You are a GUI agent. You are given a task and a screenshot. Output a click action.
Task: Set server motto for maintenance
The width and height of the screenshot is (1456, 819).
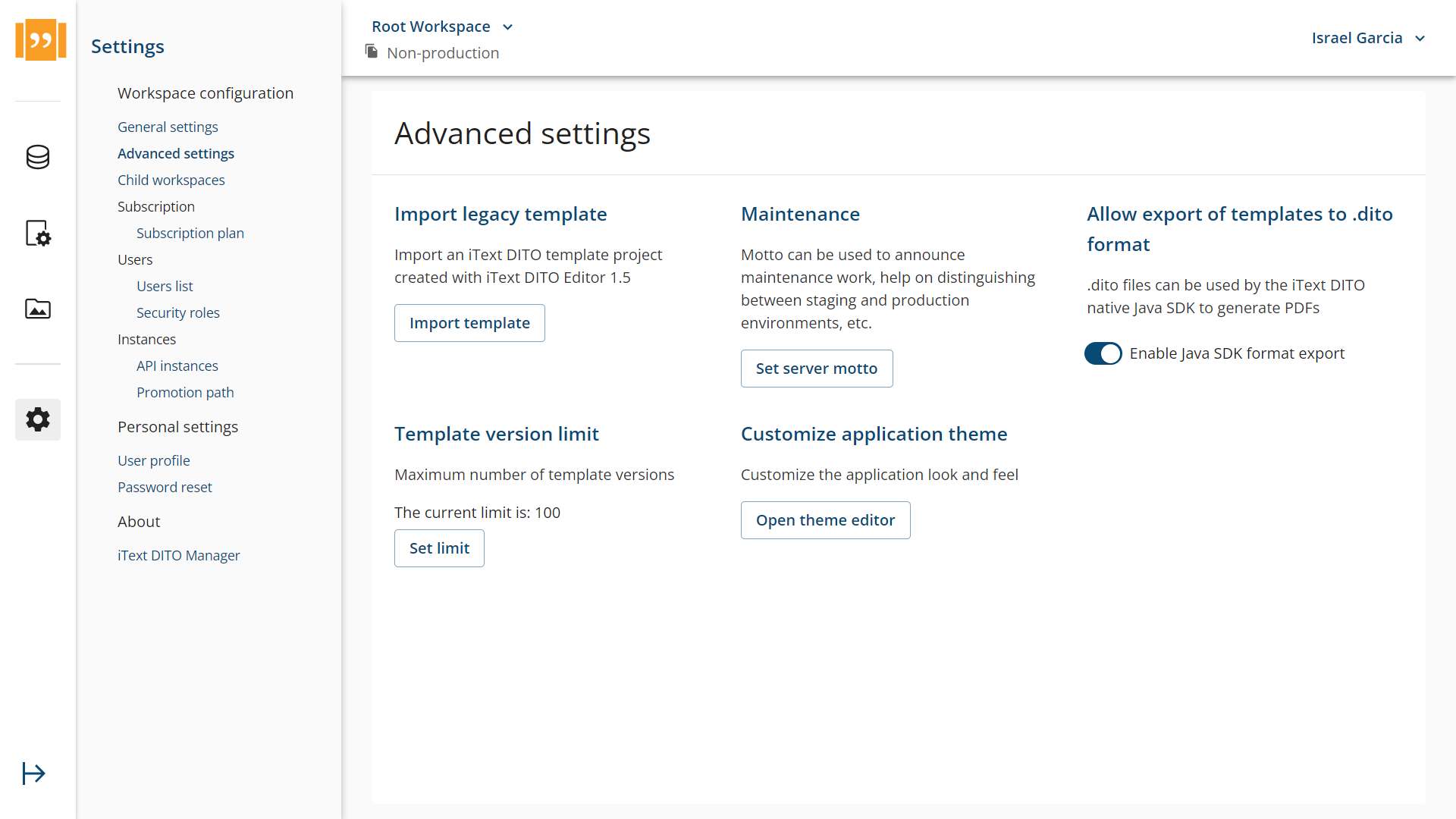pyautogui.click(x=816, y=368)
